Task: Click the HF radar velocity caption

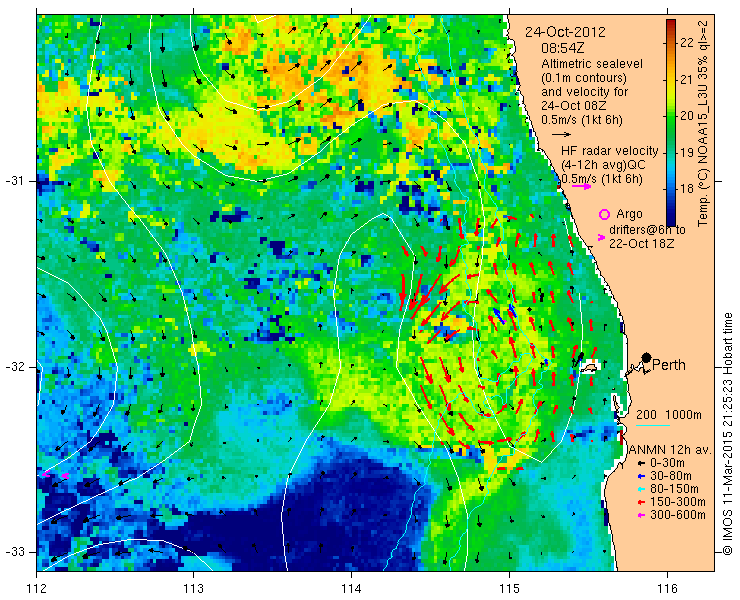Action: click(x=610, y=151)
